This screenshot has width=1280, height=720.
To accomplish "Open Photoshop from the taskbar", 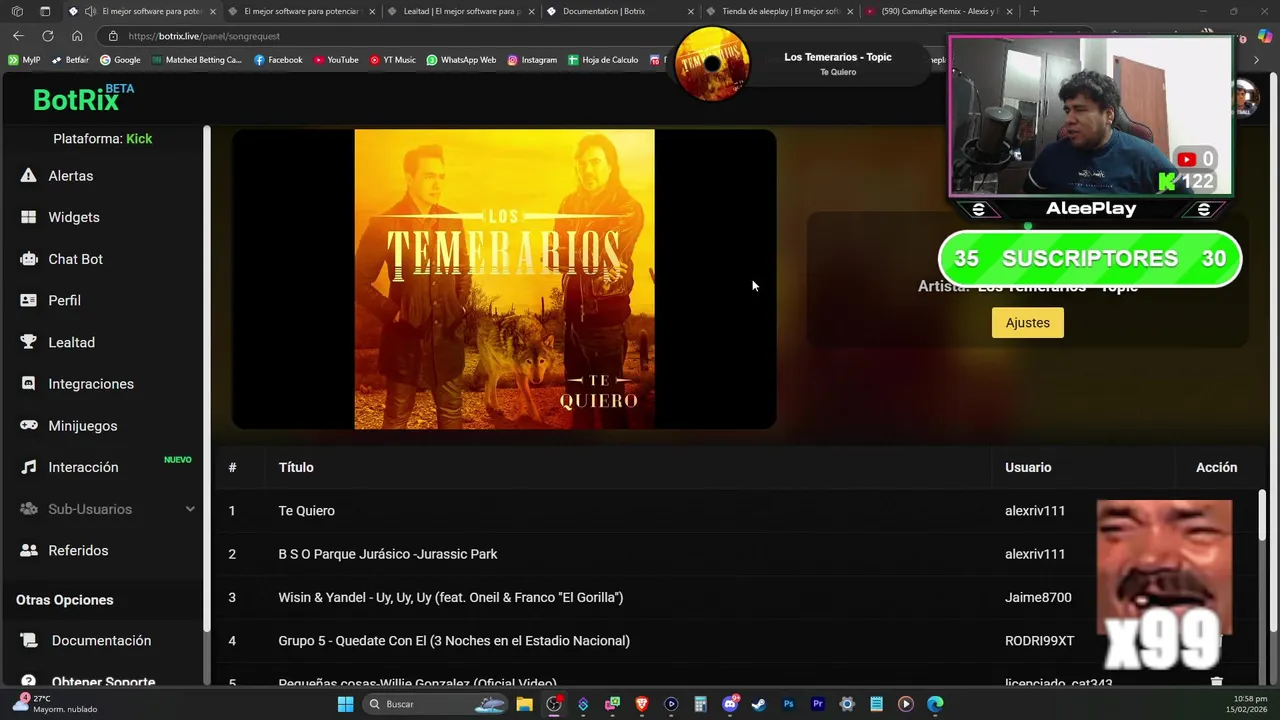I will (788, 704).
